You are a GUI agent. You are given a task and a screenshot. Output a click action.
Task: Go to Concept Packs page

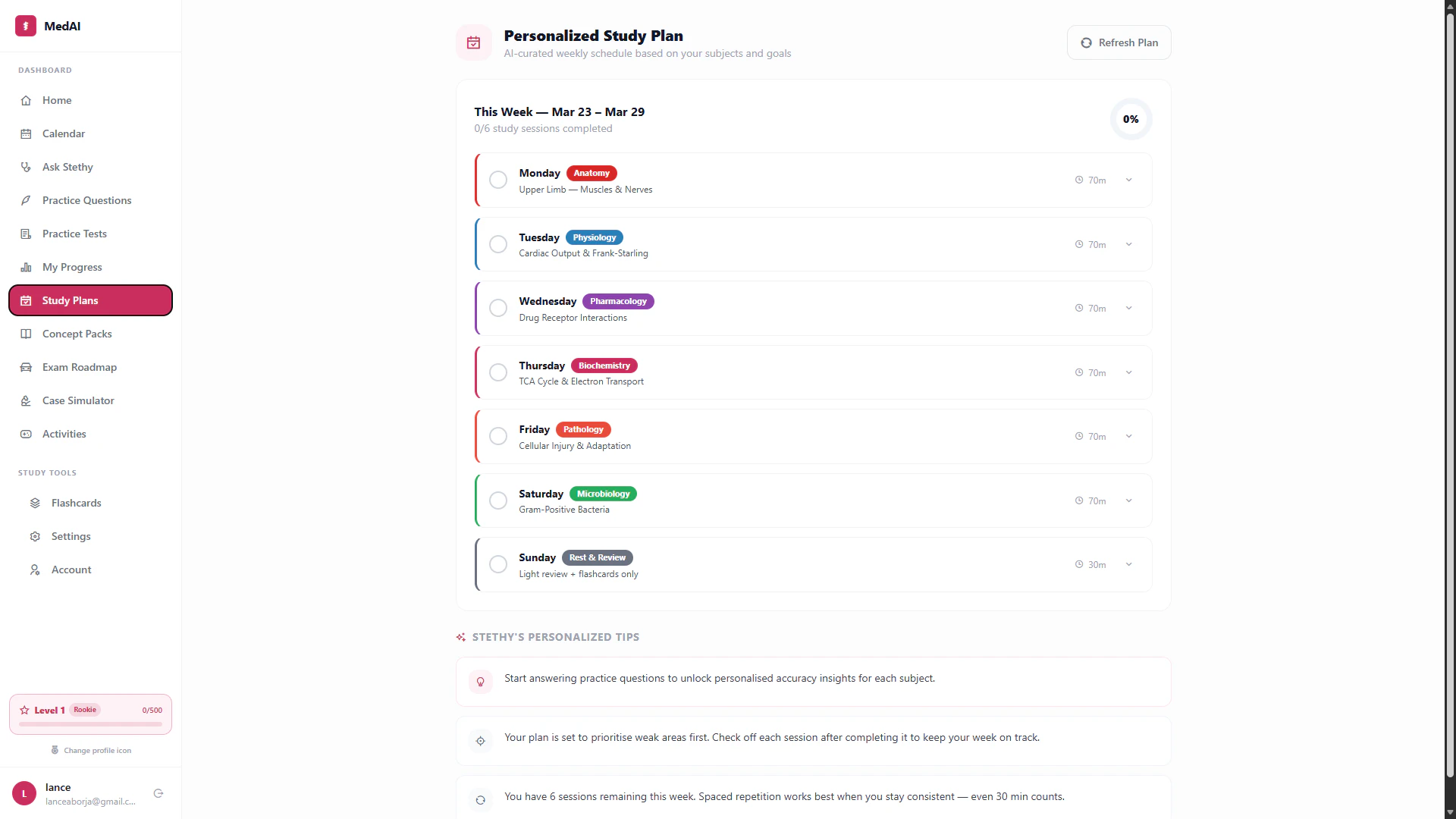[x=77, y=334]
